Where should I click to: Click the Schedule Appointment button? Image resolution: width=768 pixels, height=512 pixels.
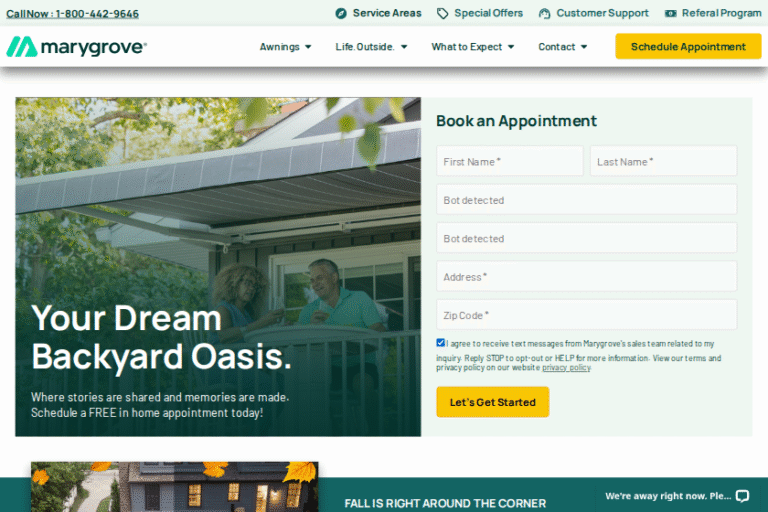(x=688, y=47)
